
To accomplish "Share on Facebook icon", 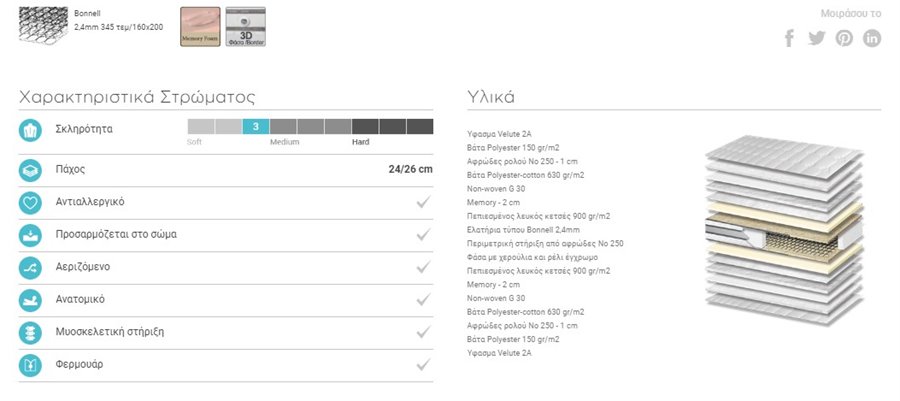I will point(789,38).
